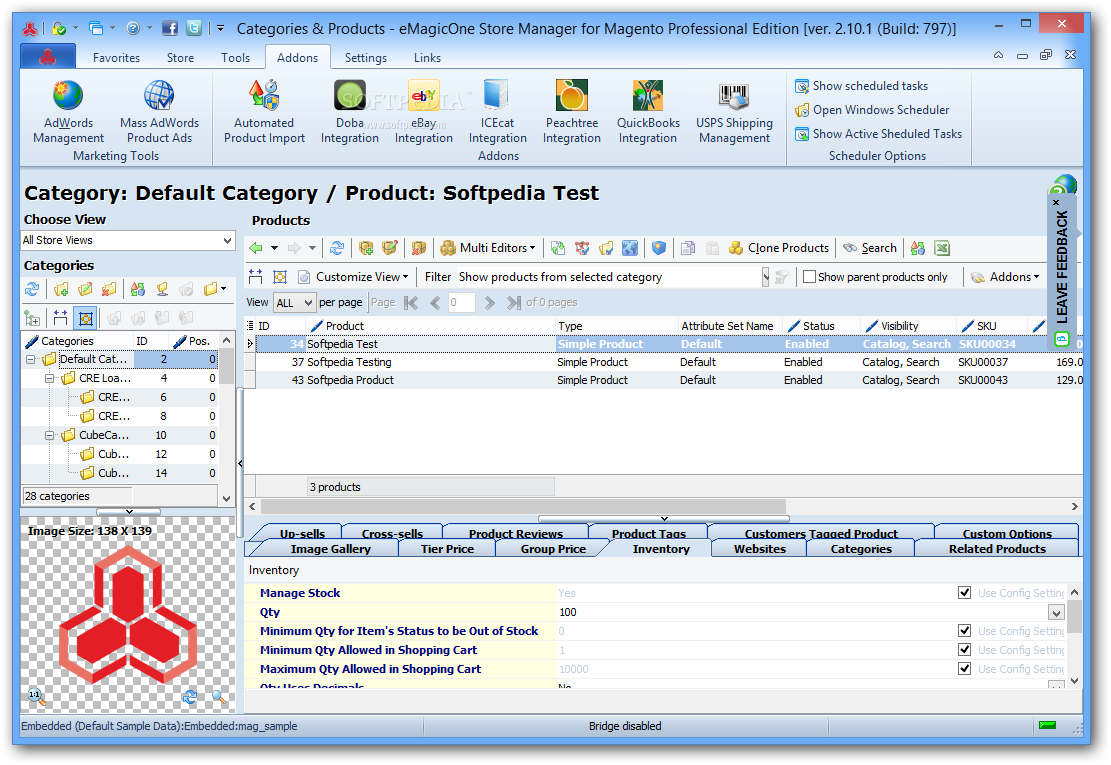Open Mass AdWords Product Ads

tap(159, 112)
